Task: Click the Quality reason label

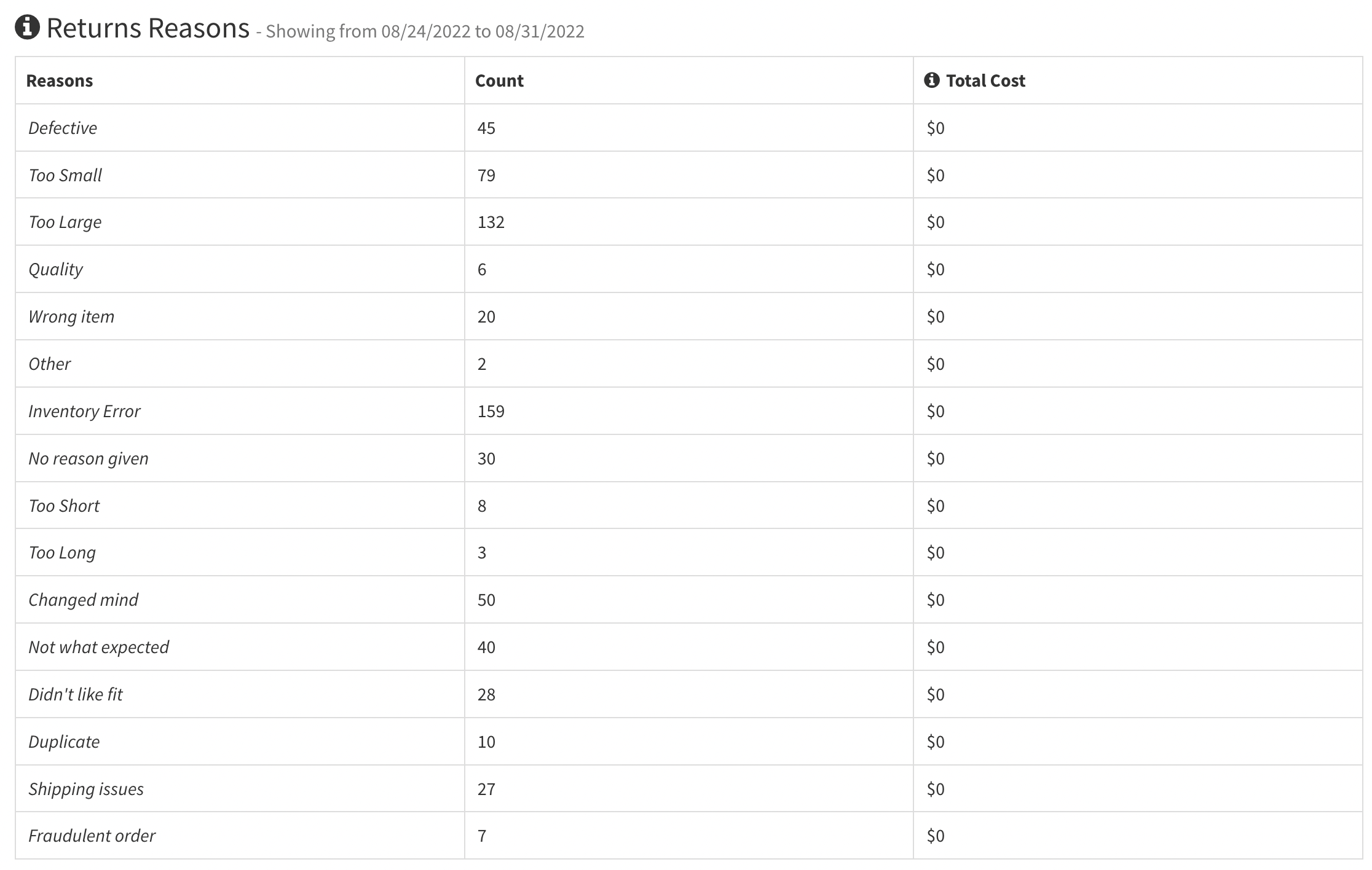Action: [x=55, y=270]
